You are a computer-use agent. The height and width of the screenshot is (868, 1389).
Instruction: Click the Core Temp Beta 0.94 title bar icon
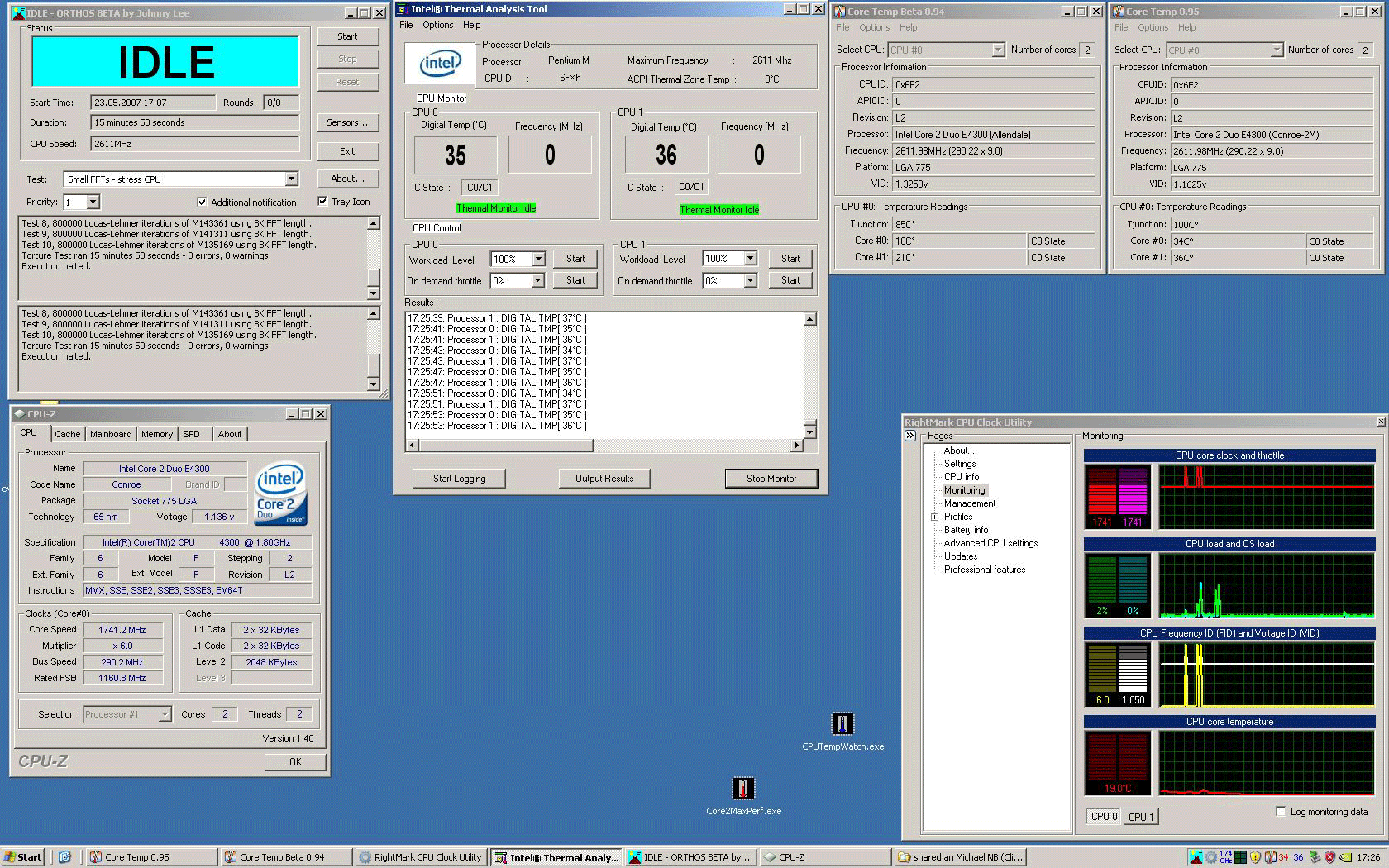click(x=839, y=12)
